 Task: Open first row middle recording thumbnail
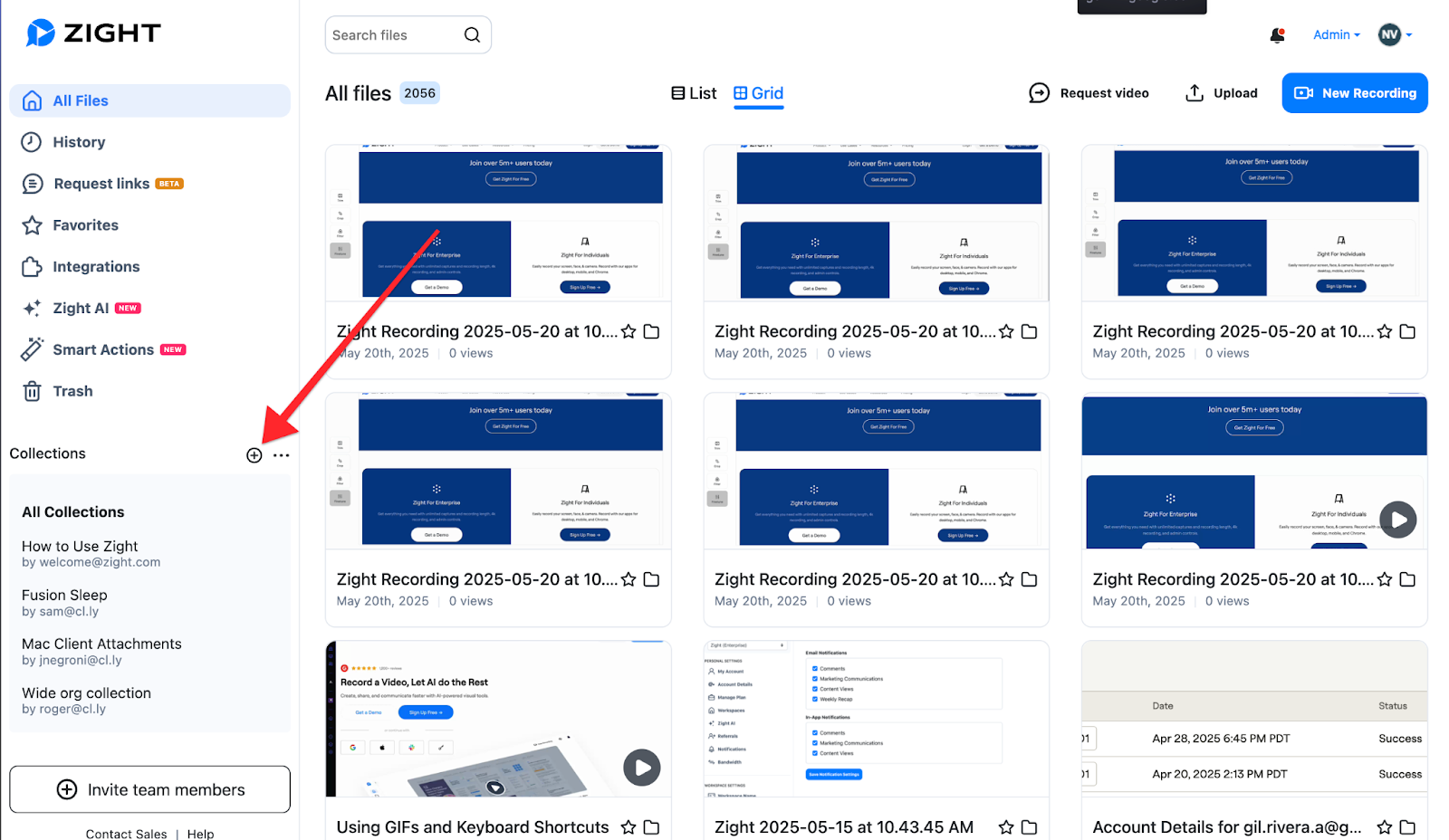tap(877, 223)
